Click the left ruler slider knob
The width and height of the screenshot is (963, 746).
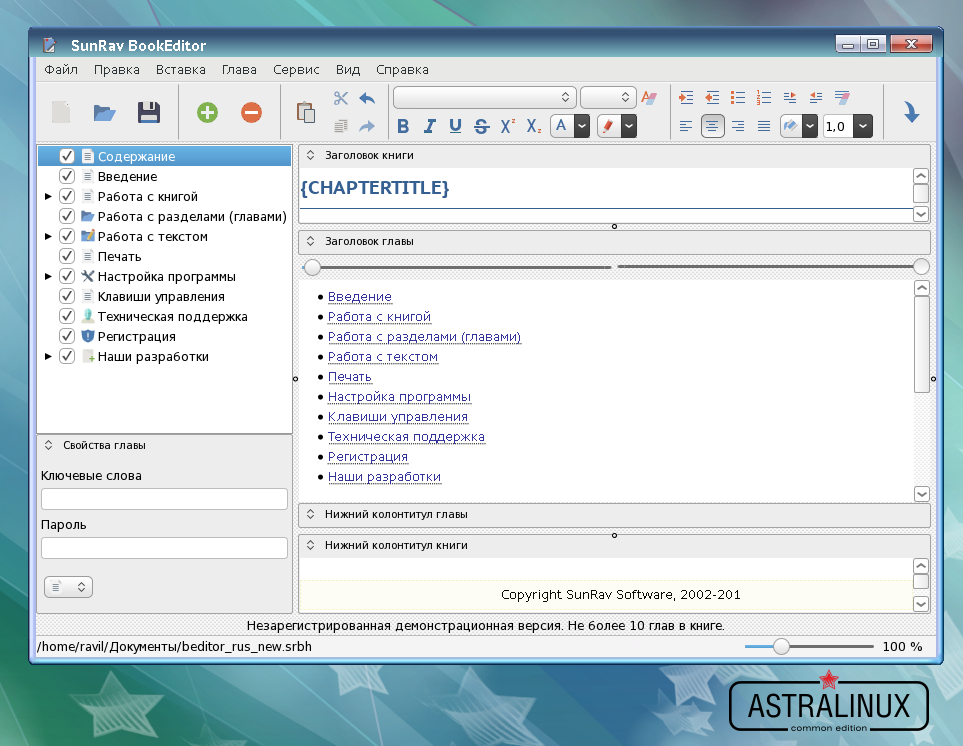313,267
